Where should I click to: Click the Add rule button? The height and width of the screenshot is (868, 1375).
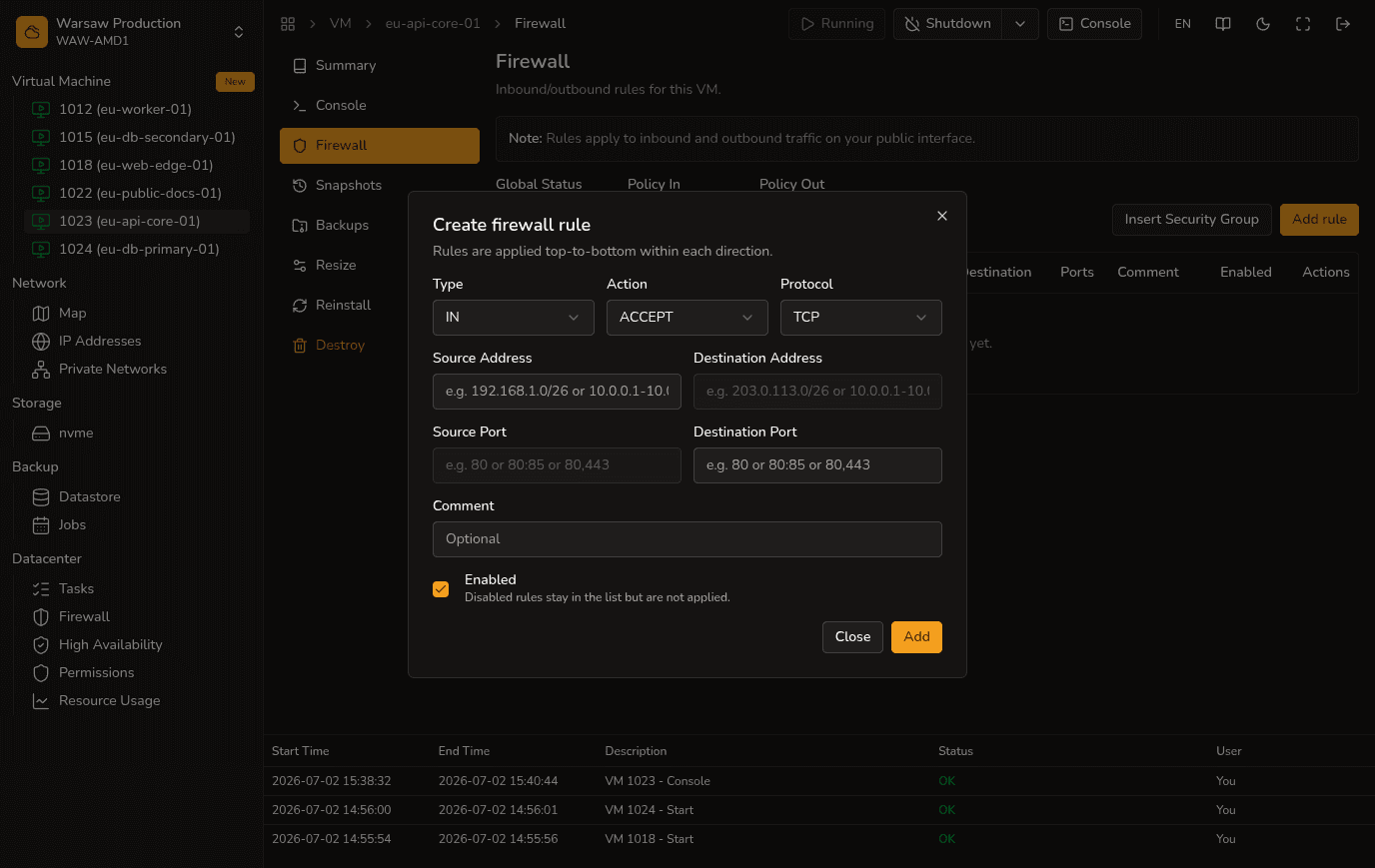click(1319, 219)
